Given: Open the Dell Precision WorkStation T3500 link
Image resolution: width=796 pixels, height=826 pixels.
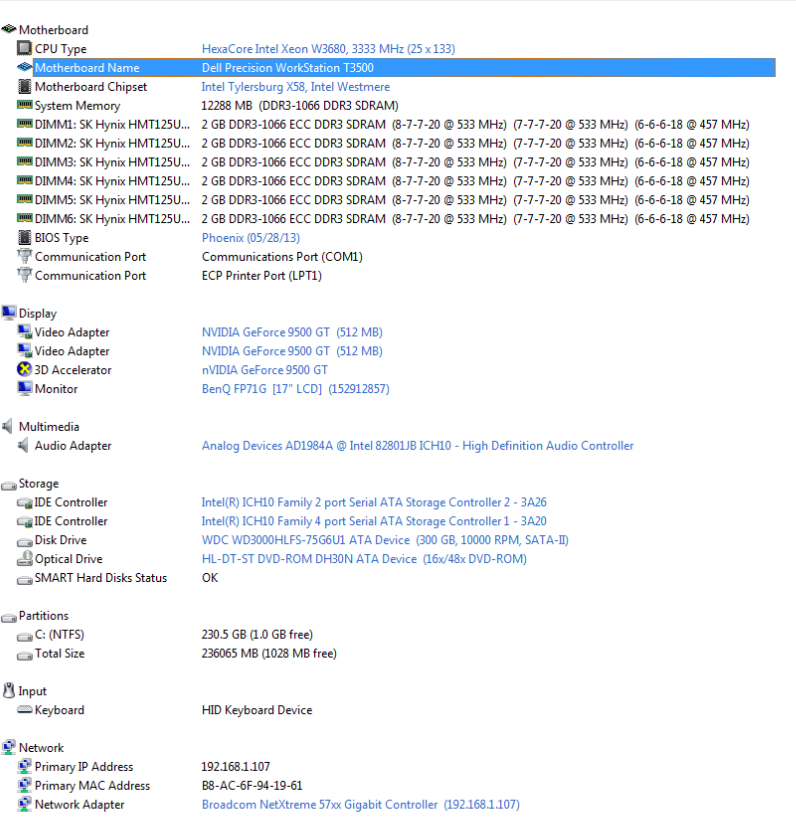Looking at the screenshot, I should (288, 68).
